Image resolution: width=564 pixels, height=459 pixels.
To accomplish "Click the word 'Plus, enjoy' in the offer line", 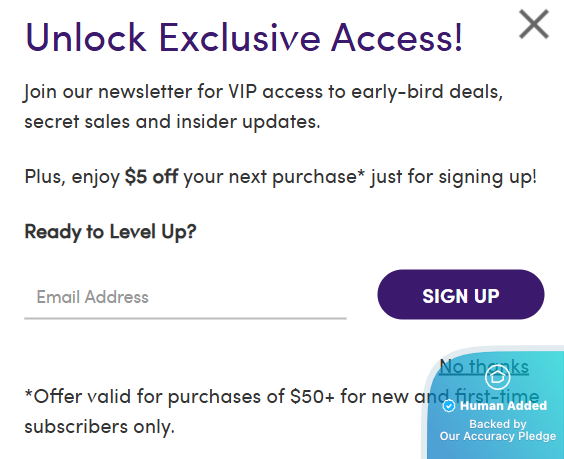I will pyautogui.click(x=72, y=177).
